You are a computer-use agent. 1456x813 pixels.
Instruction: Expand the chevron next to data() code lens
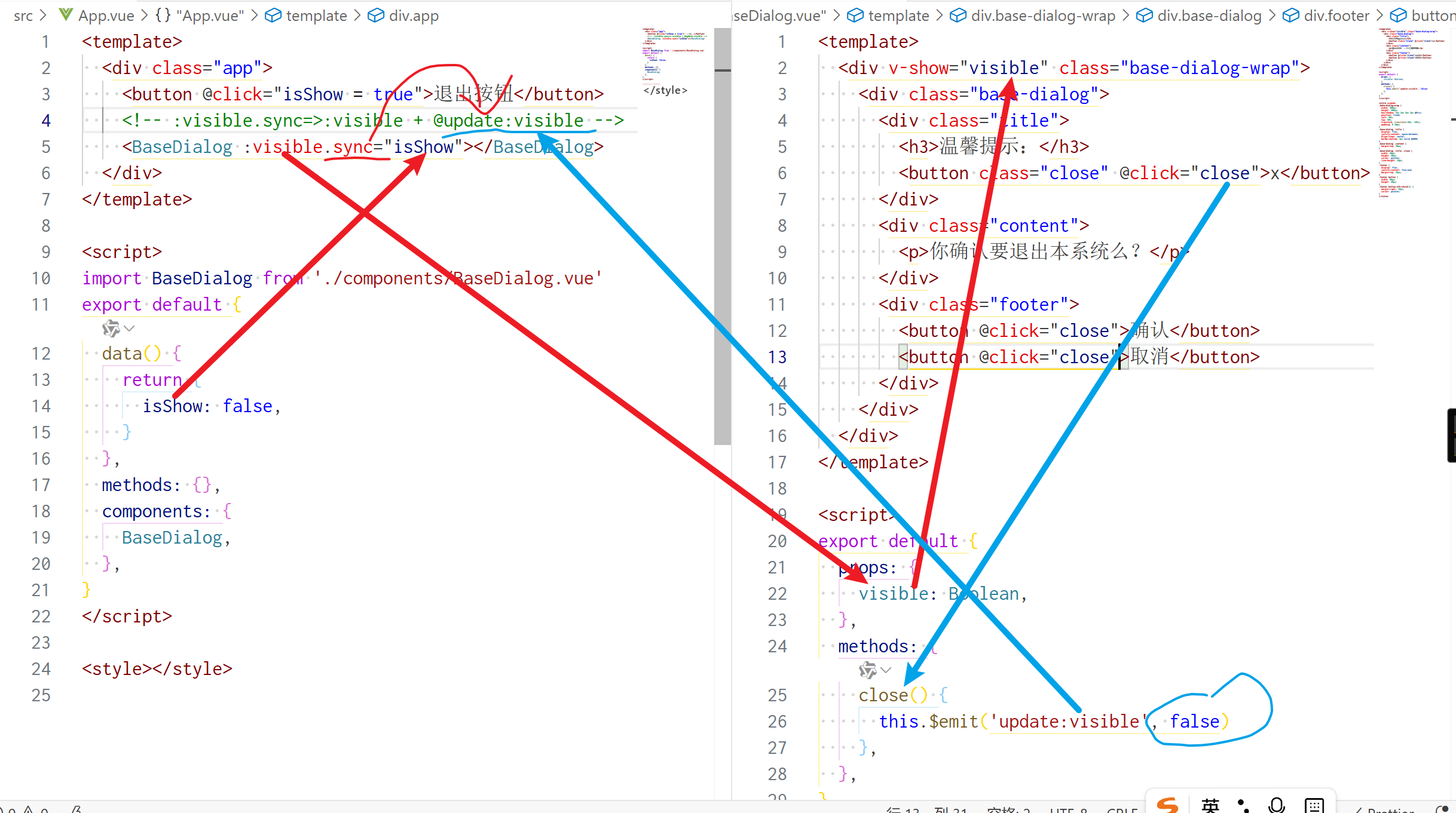tap(130, 329)
